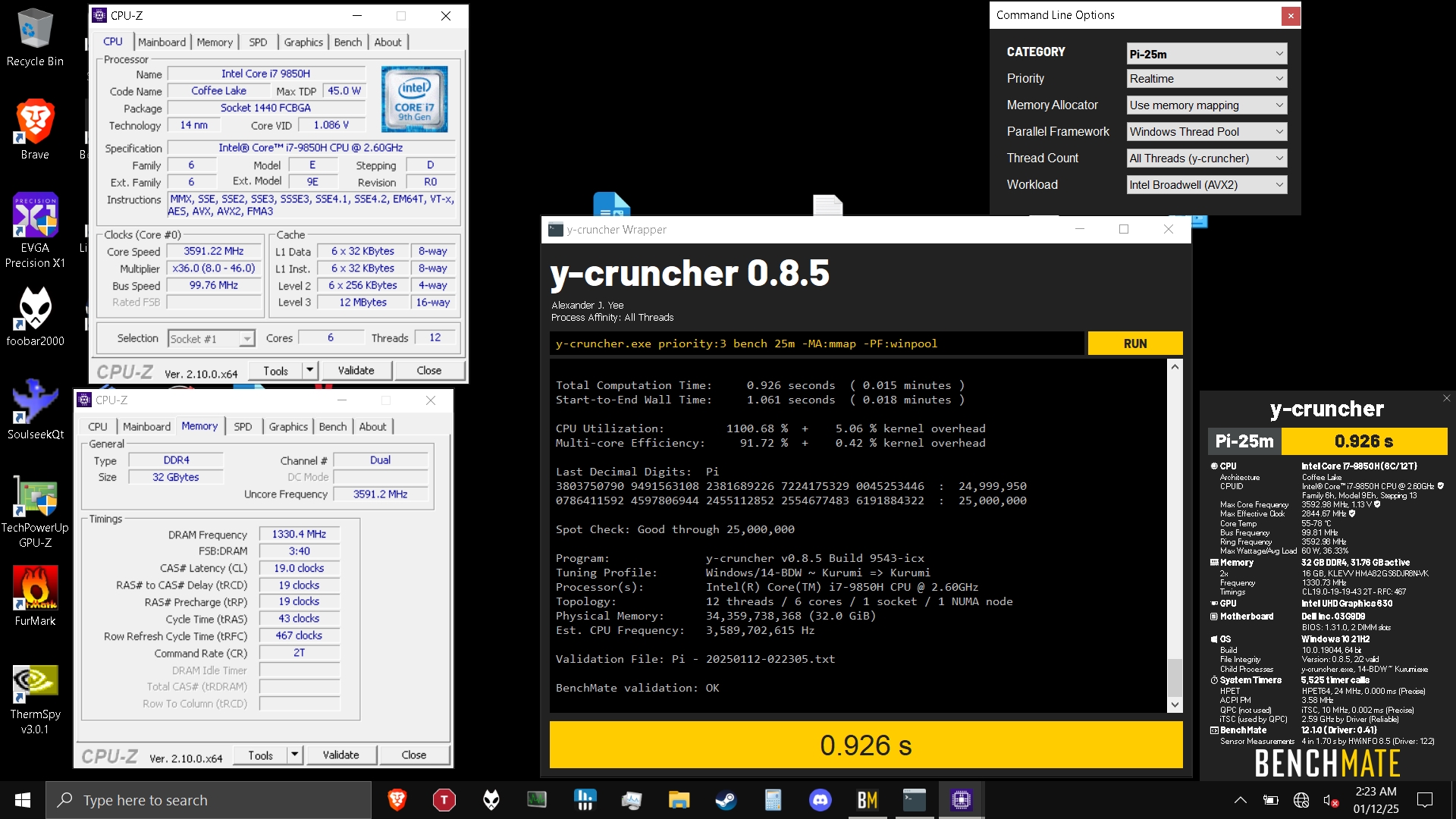Click the Windows search box
This screenshot has height=819, width=1456.
209,800
